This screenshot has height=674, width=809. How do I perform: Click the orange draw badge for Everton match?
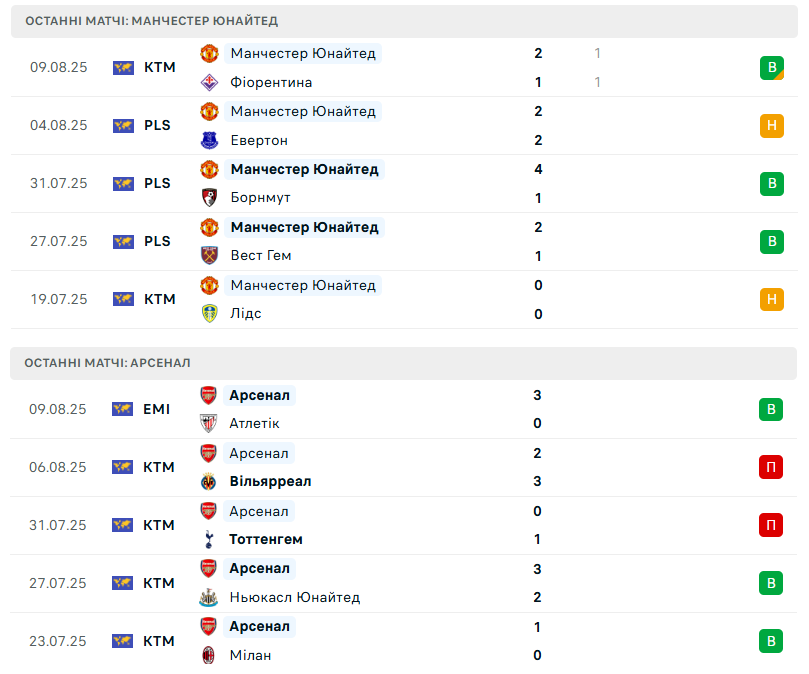click(x=771, y=126)
